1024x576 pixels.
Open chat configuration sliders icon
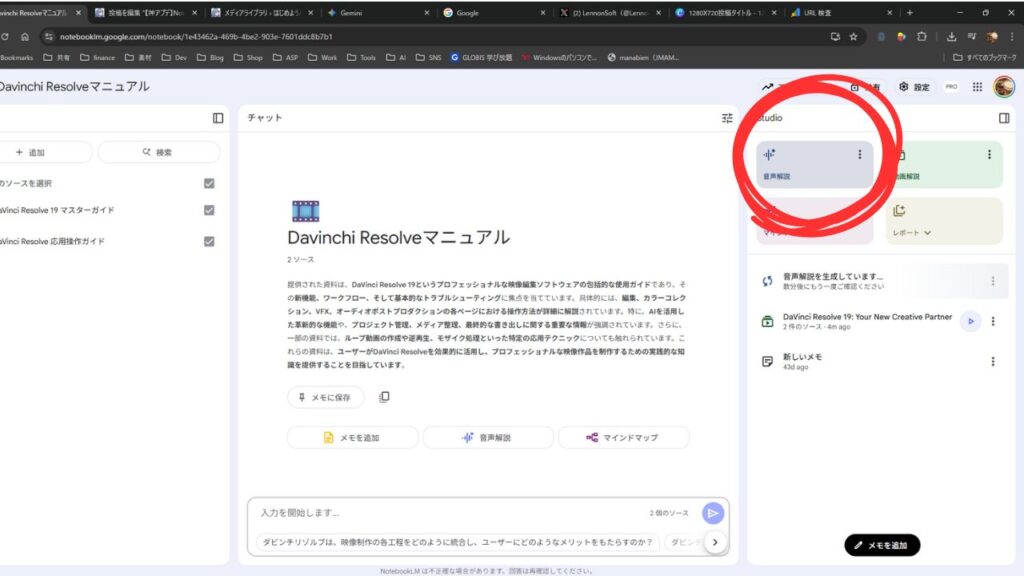(727, 118)
